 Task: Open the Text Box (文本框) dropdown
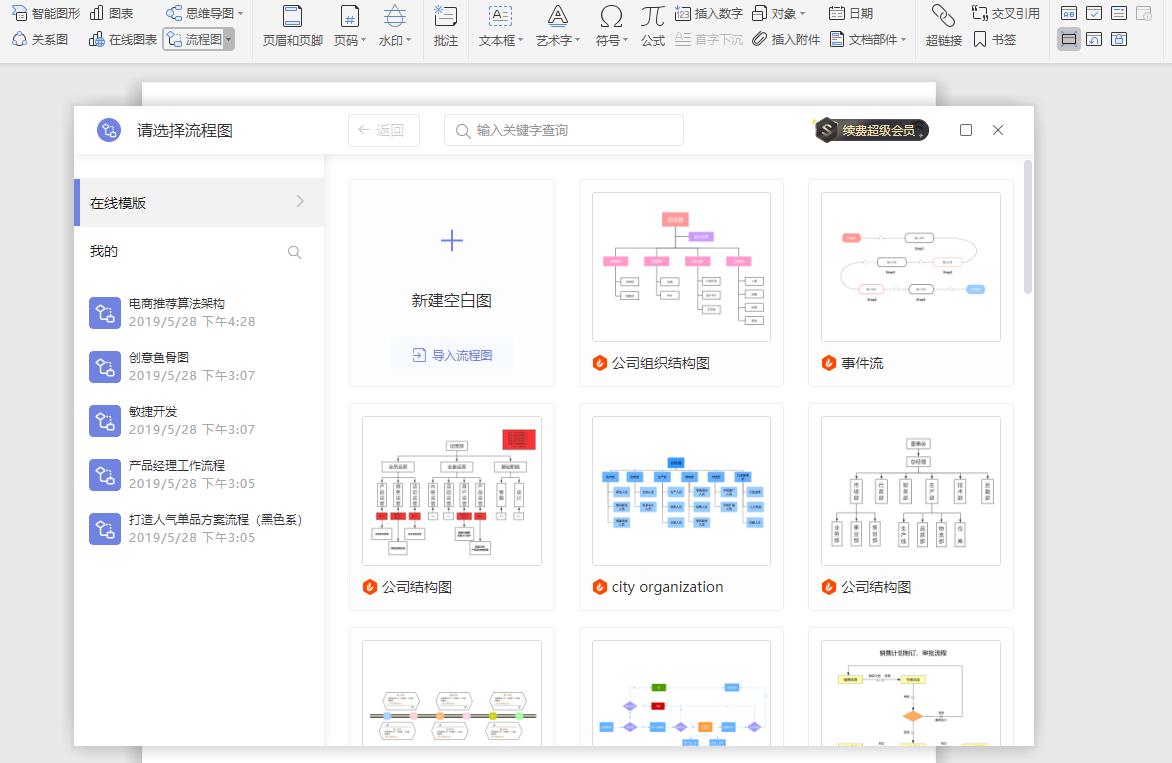click(520, 40)
